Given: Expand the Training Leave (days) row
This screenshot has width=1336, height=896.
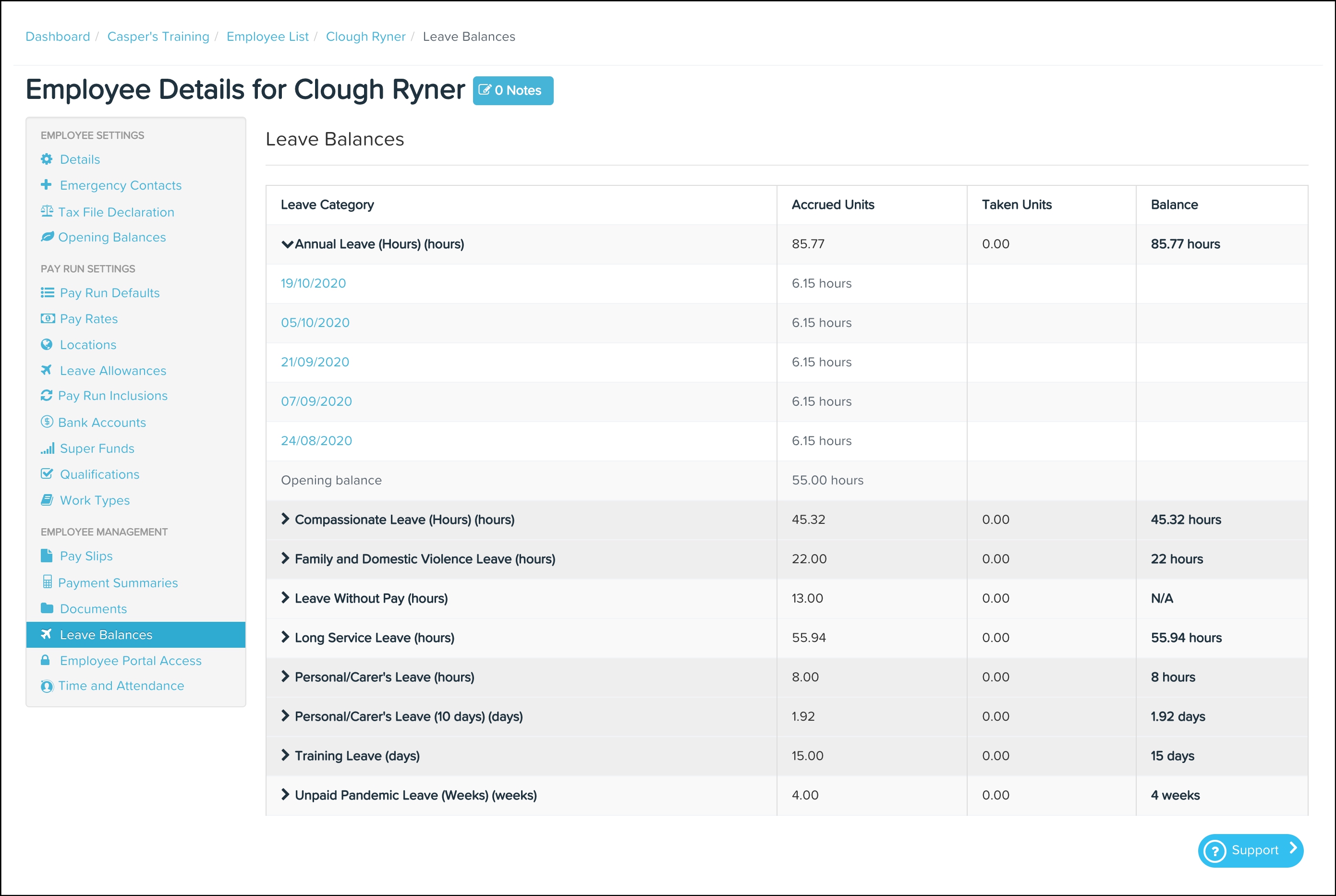Looking at the screenshot, I should point(285,755).
